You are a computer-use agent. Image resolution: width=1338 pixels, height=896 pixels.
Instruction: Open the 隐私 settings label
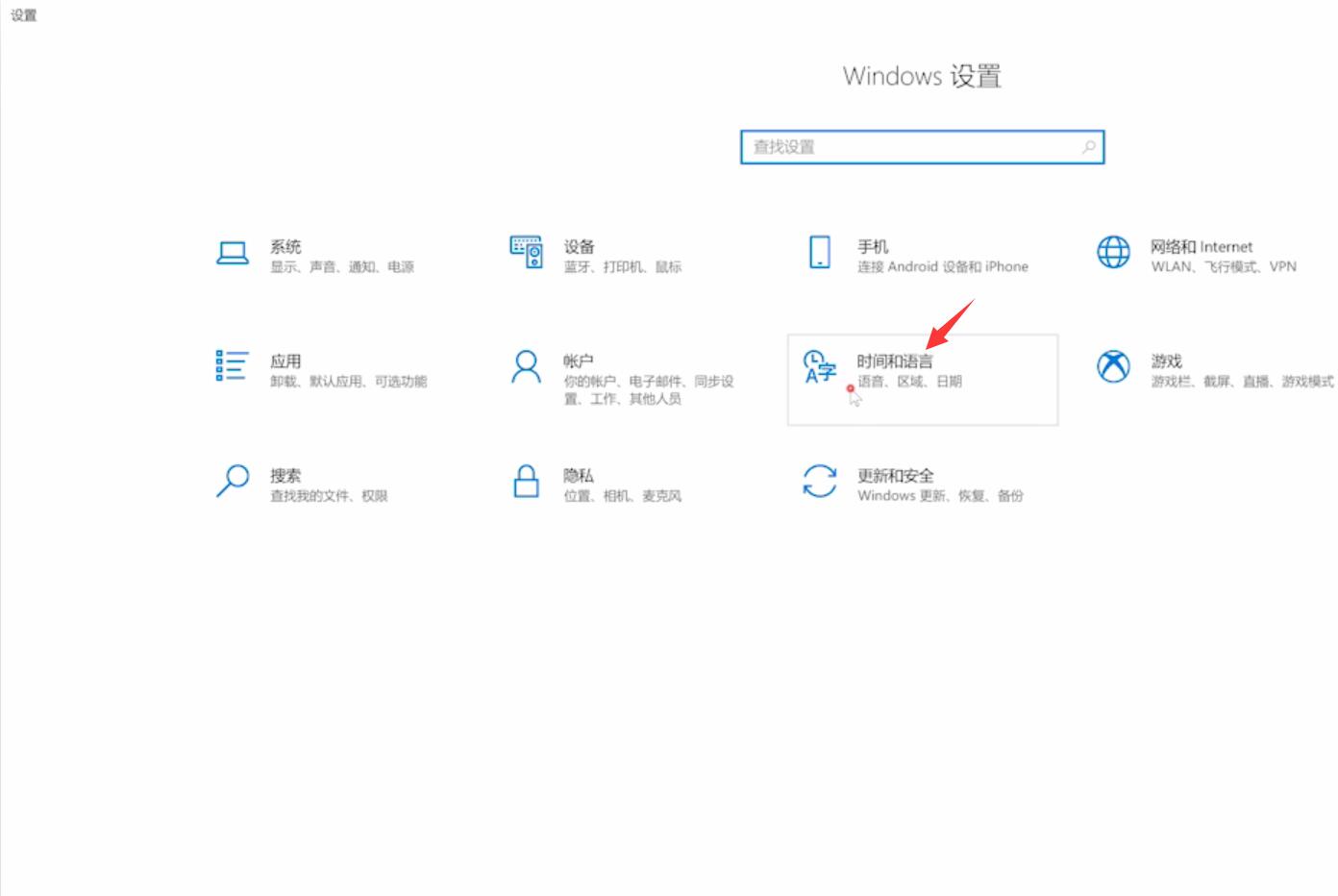click(579, 475)
